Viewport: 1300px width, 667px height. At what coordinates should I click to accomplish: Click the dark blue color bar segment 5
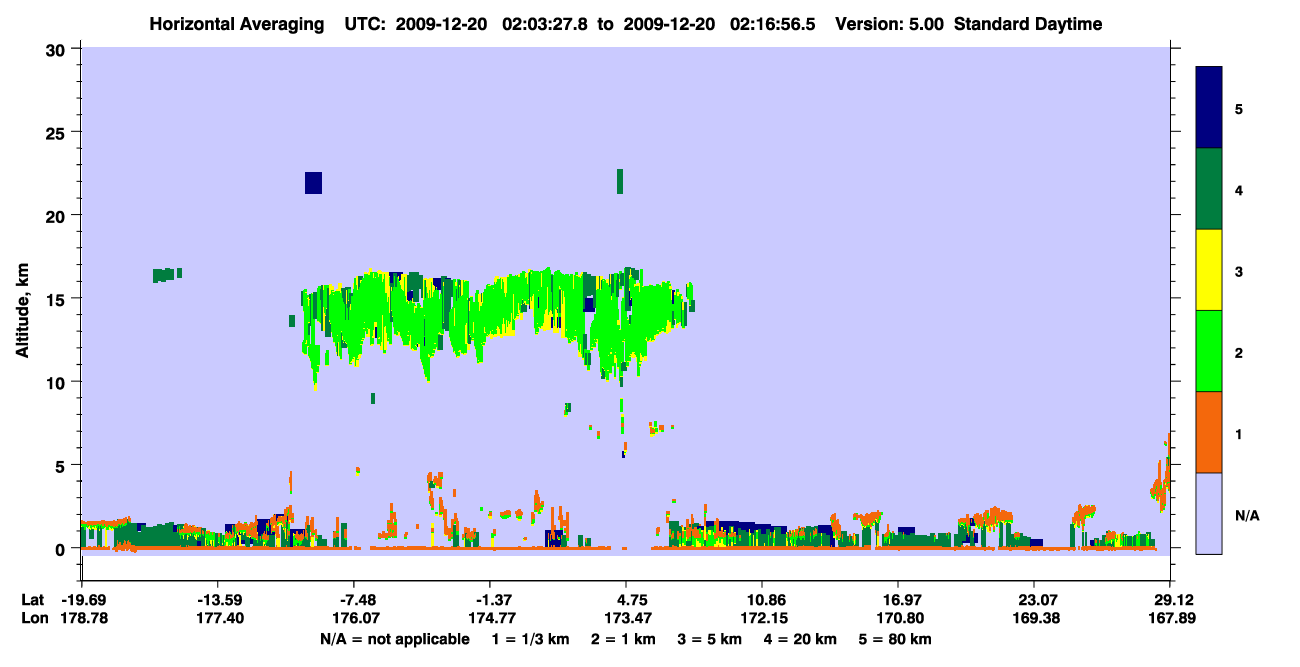[1209, 108]
